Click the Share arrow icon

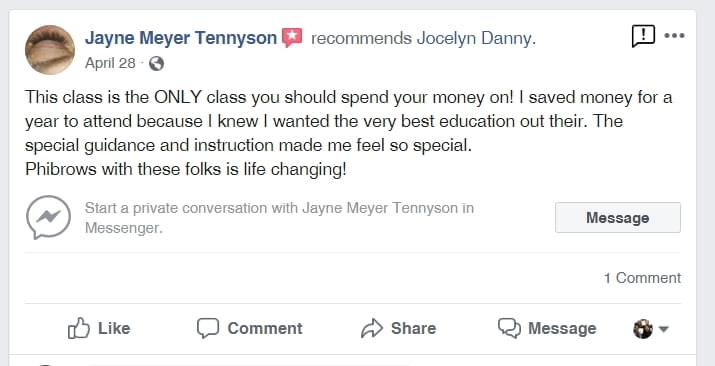(373, 328)
